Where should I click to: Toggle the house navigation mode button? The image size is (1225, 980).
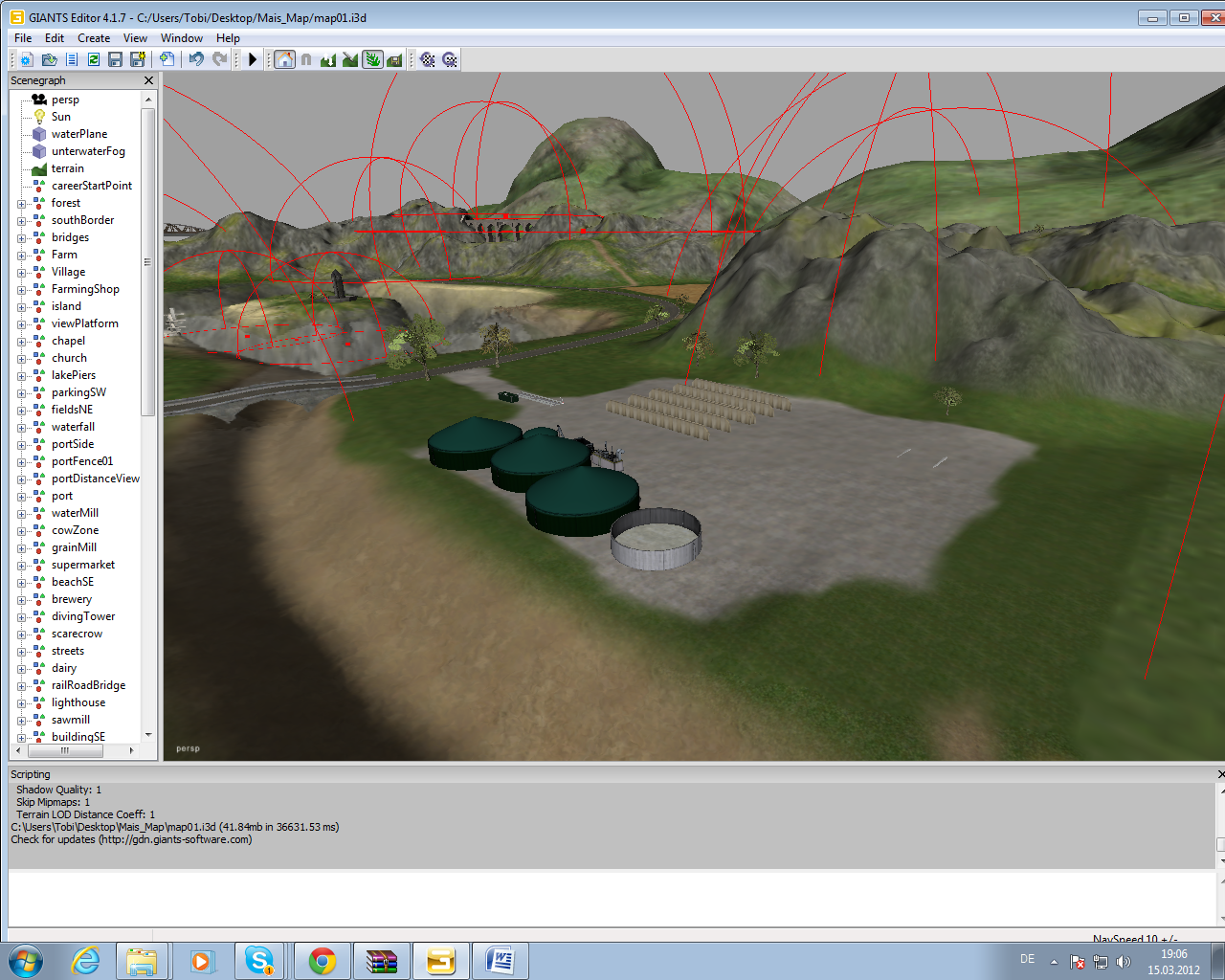[285, 59]
